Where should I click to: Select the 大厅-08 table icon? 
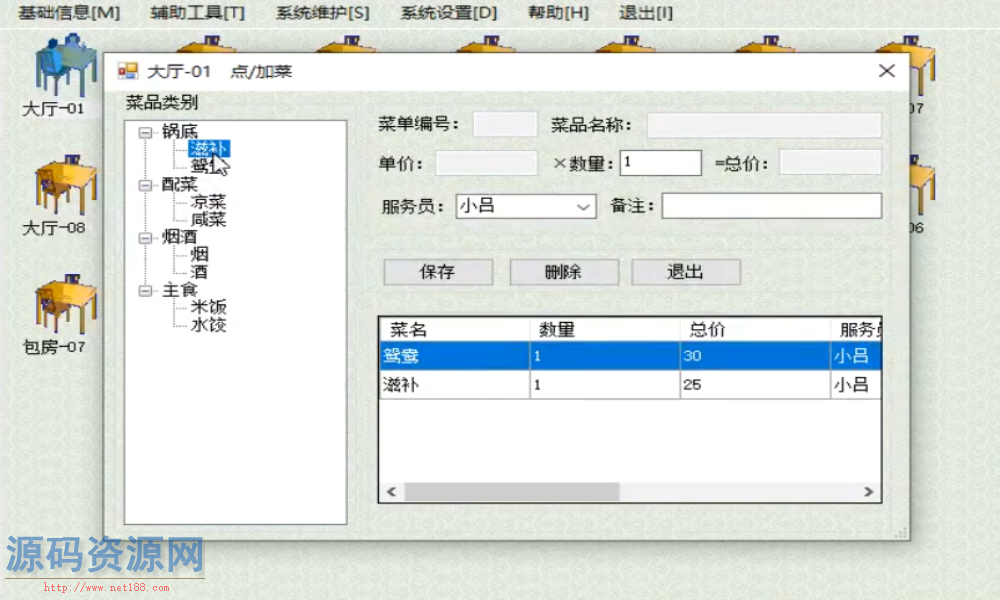point(64,186)
